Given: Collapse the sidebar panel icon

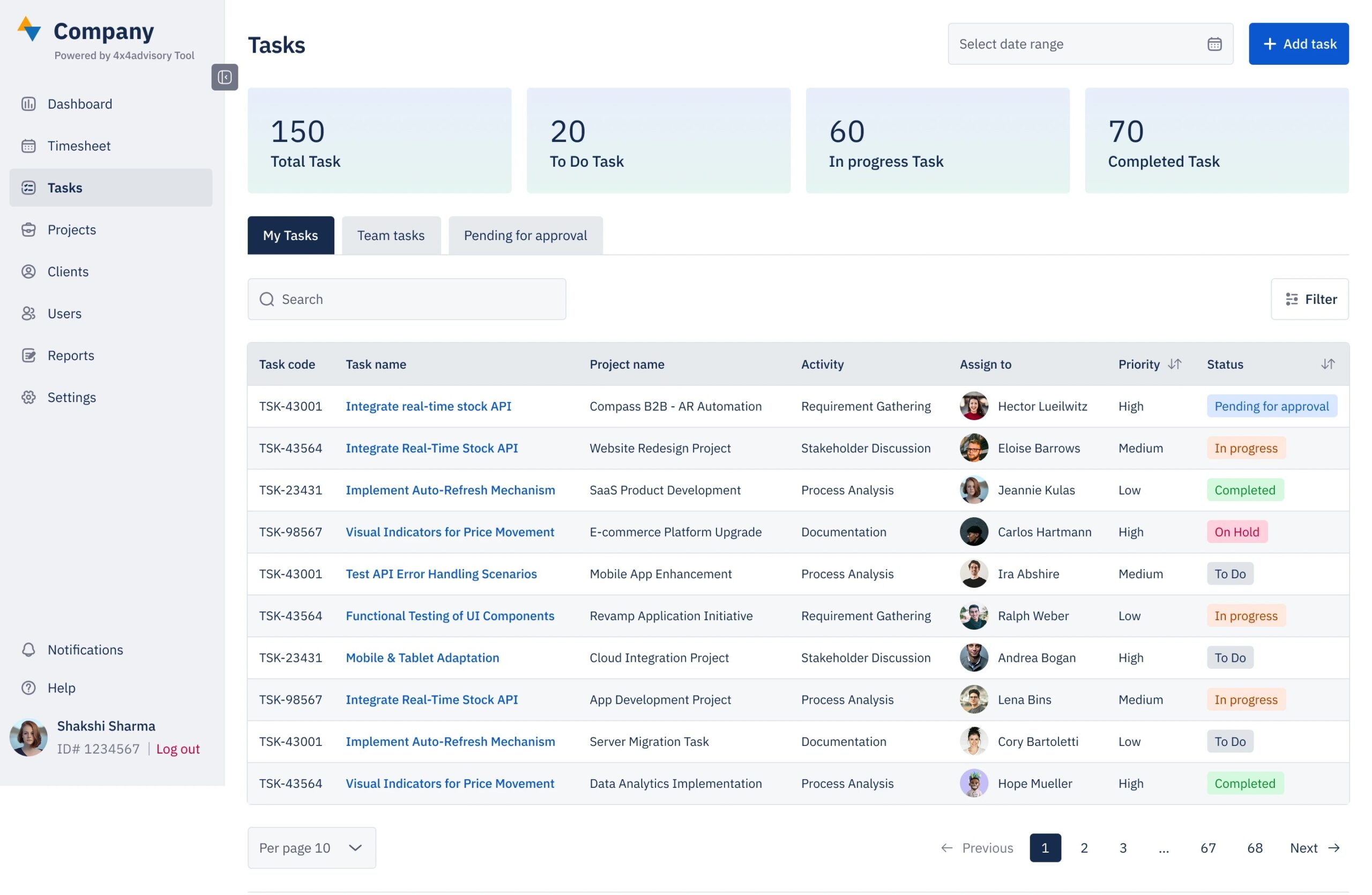Looking at the screenshot, I should pyautogui.click(x=224, y=77).
